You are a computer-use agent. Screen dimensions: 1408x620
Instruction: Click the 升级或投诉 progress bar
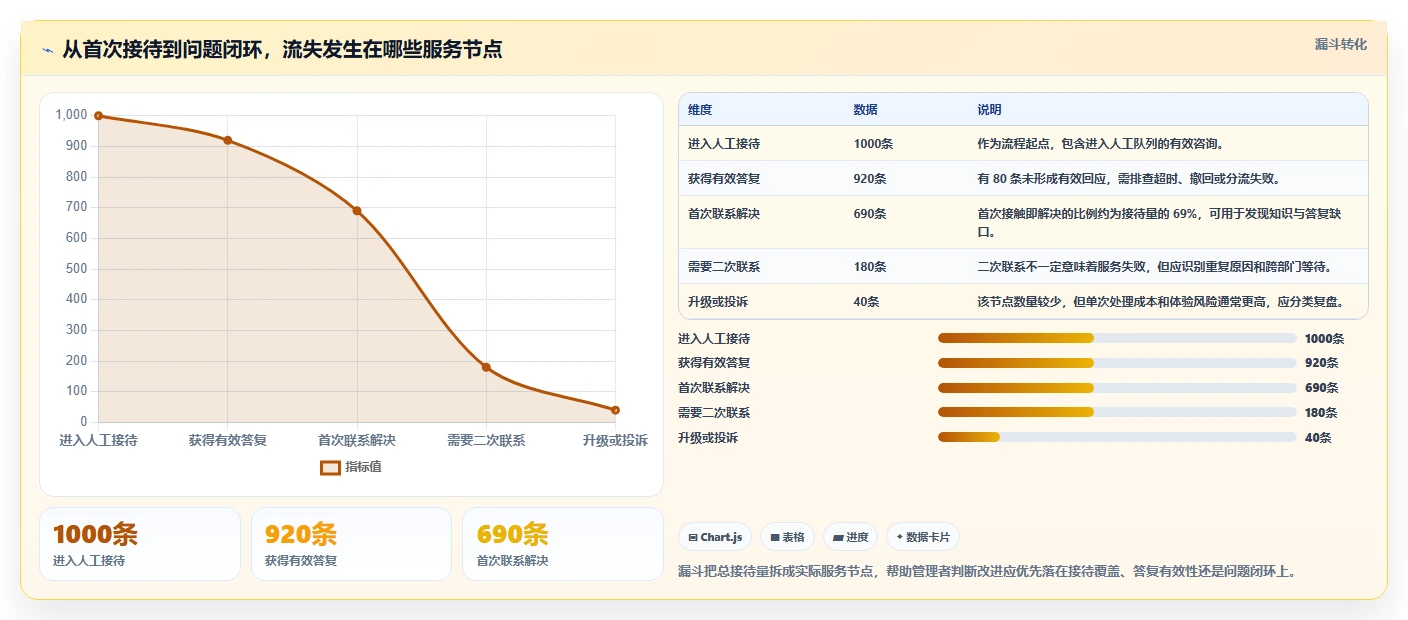(x=1117, y=437)
